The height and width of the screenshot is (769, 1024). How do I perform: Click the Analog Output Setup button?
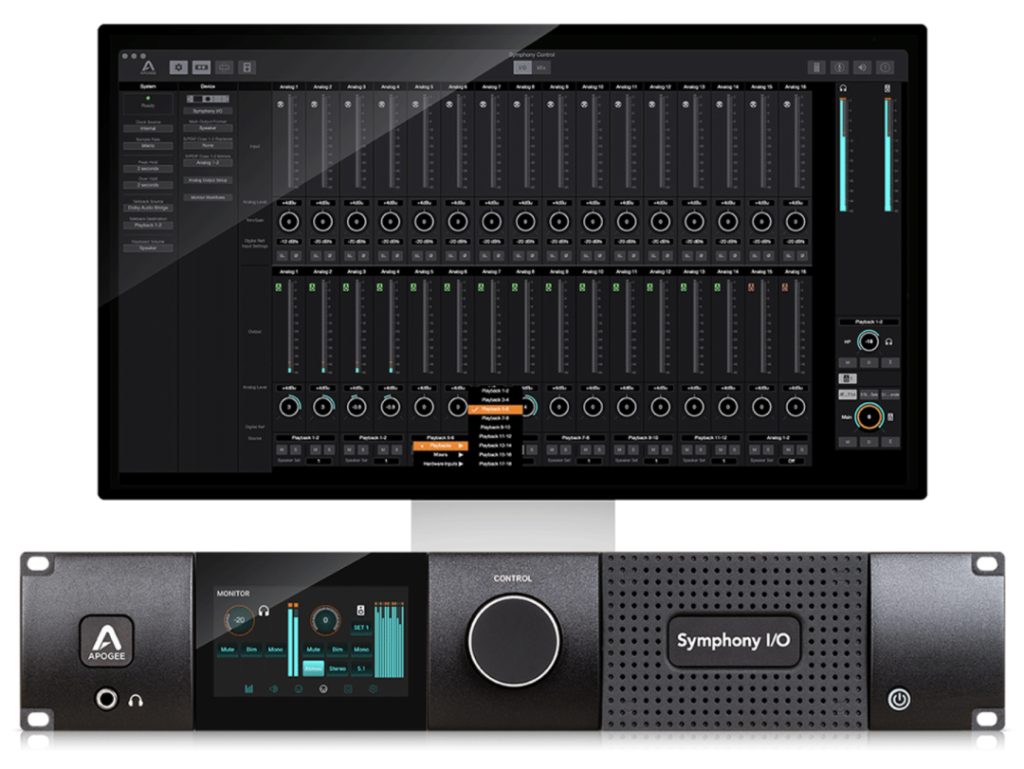coord(208,180)
